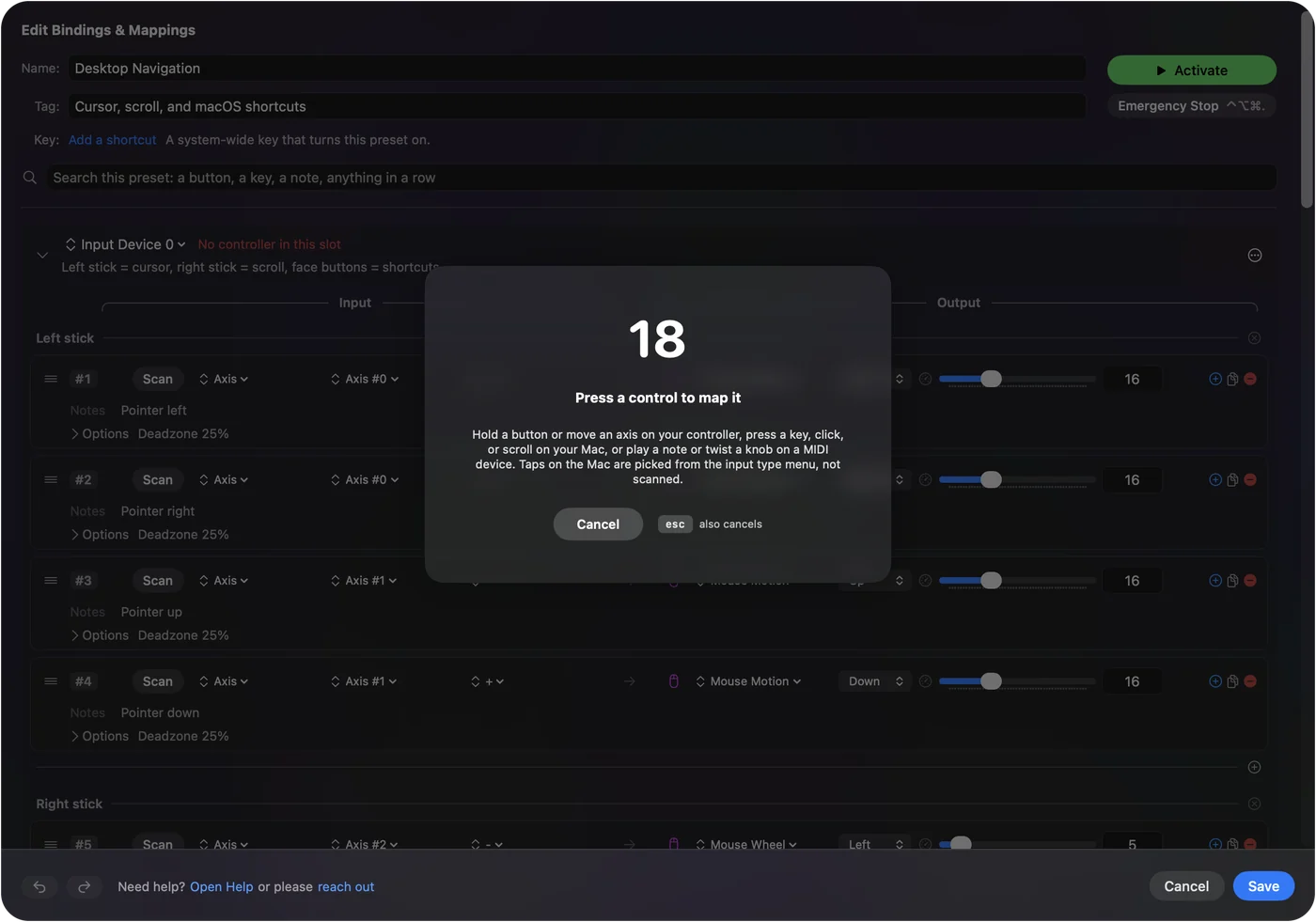Click the search magnifier icon

[30, 178]
